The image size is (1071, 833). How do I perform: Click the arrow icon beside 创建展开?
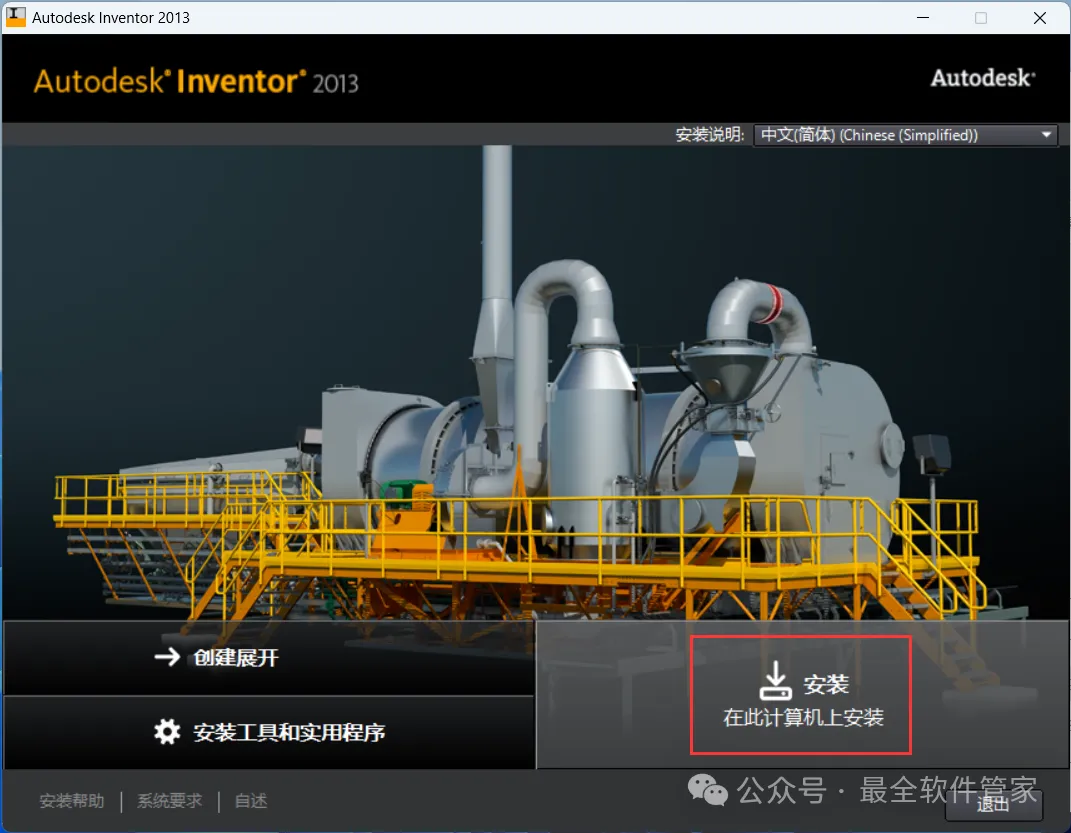point(167,657)
